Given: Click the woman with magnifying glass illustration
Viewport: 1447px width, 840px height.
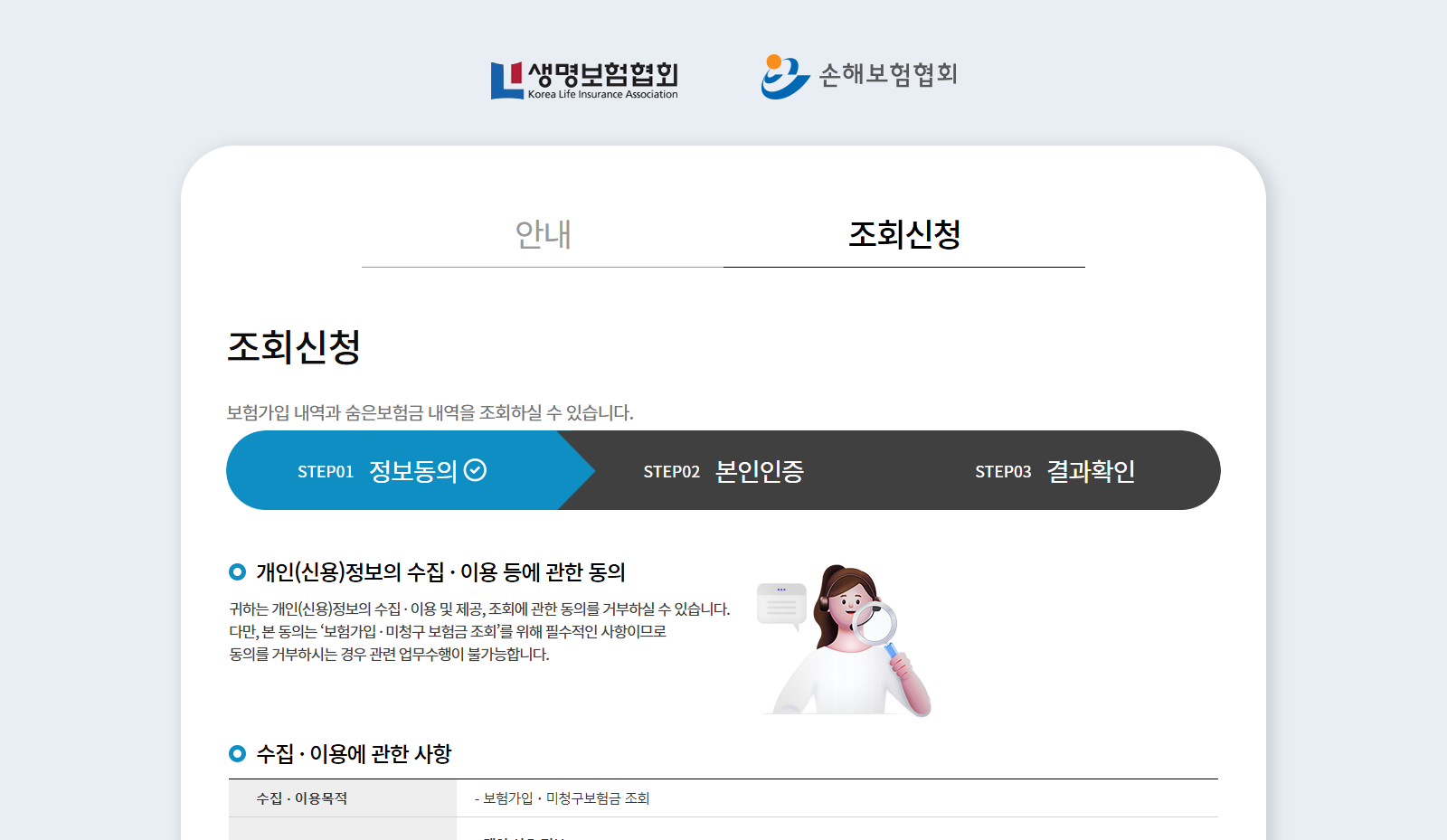Looking at the screenshot, I should [853, 641].
